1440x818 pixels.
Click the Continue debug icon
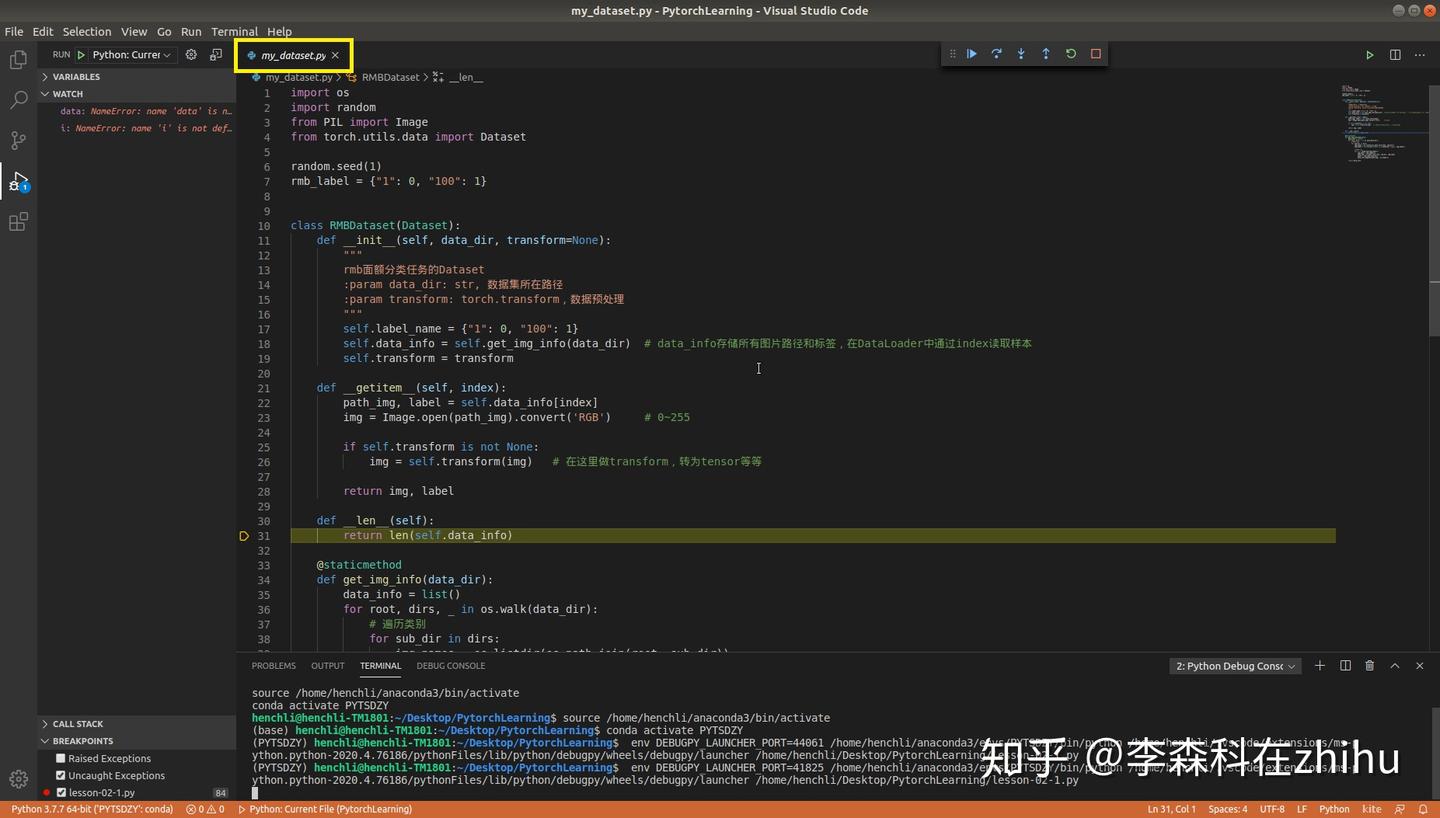click(x=971, y=54)
